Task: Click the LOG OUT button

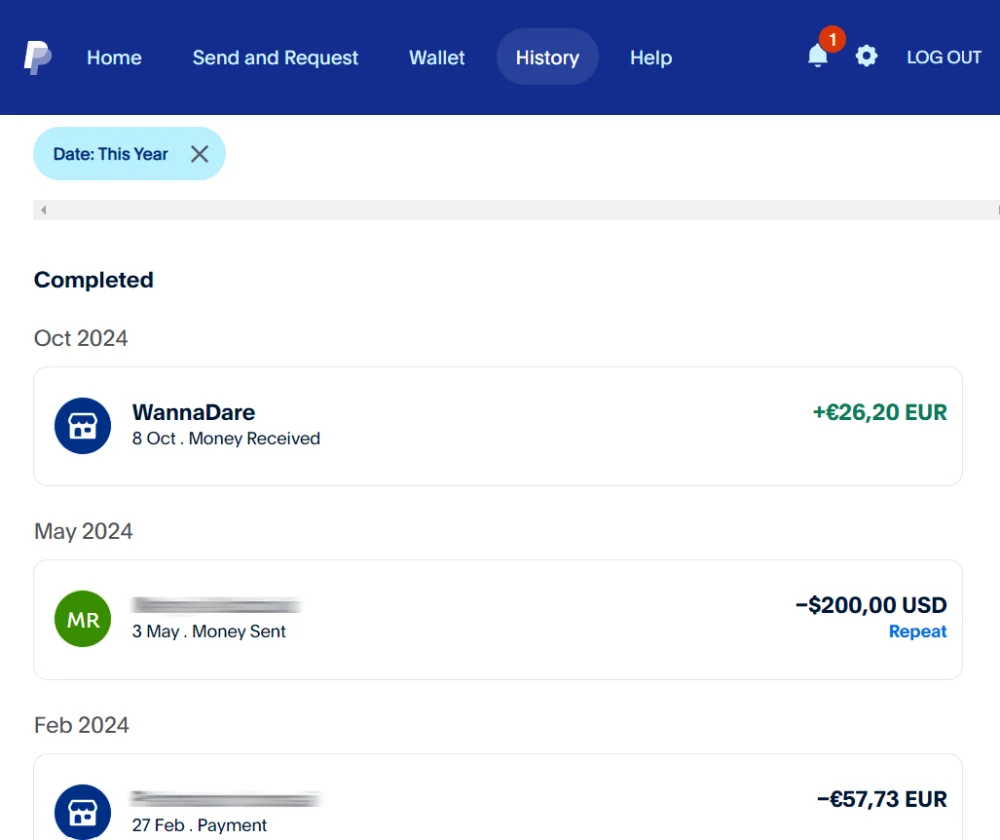Action: [943, 58]
